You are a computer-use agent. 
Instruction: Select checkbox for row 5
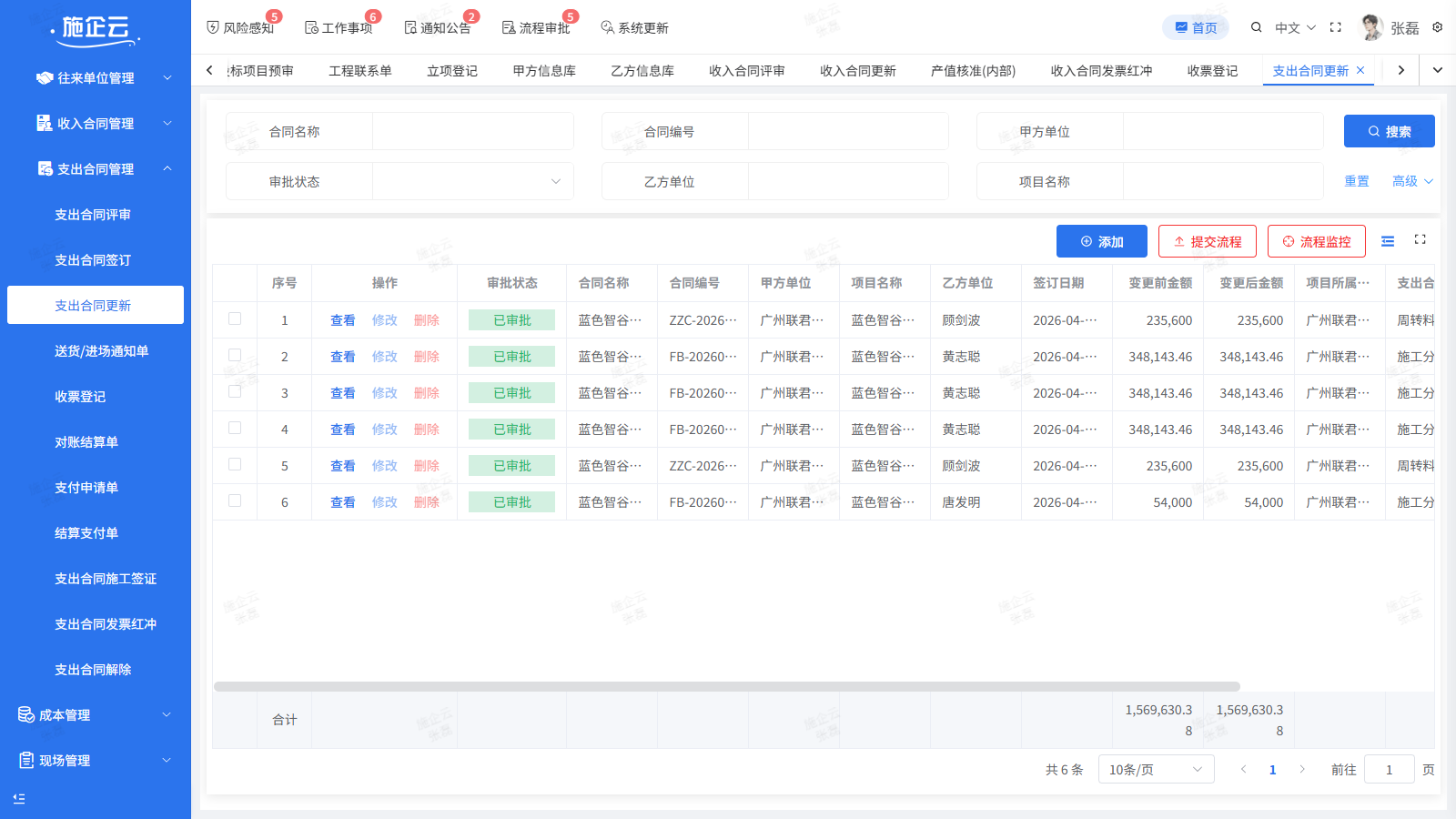tap(235, 464)
